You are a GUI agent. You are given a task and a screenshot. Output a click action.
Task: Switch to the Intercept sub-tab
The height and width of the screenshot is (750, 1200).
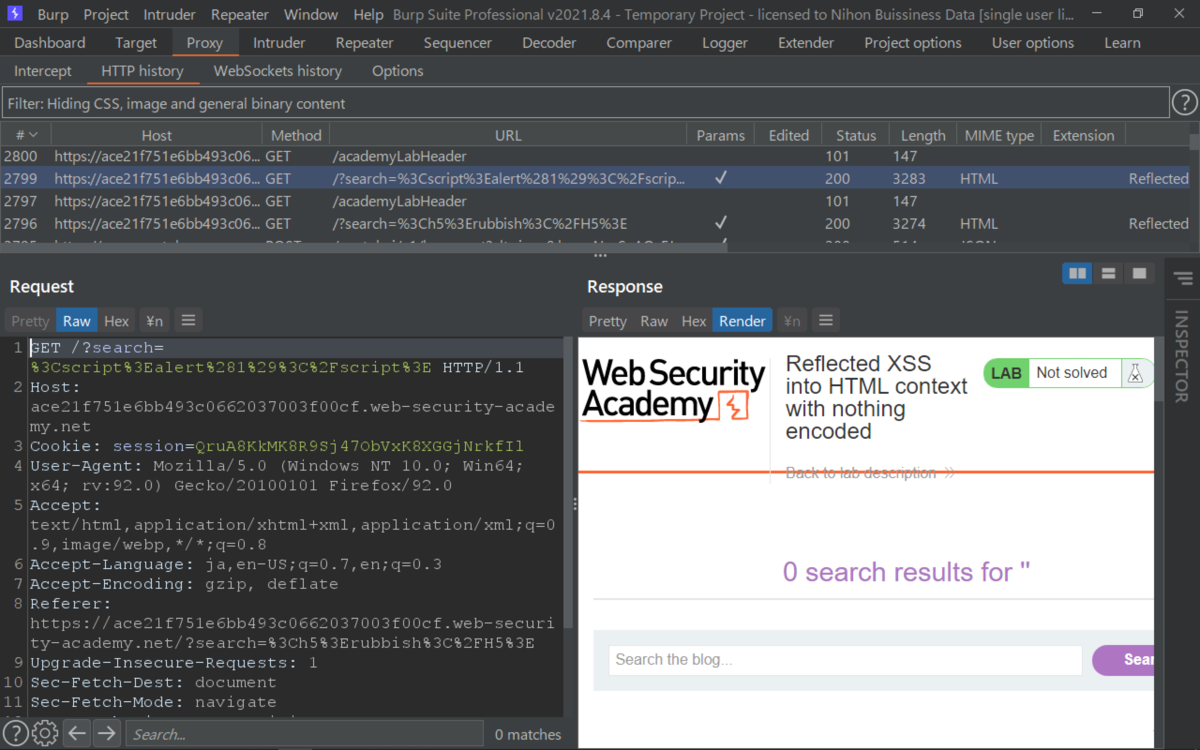coord(43,71)
